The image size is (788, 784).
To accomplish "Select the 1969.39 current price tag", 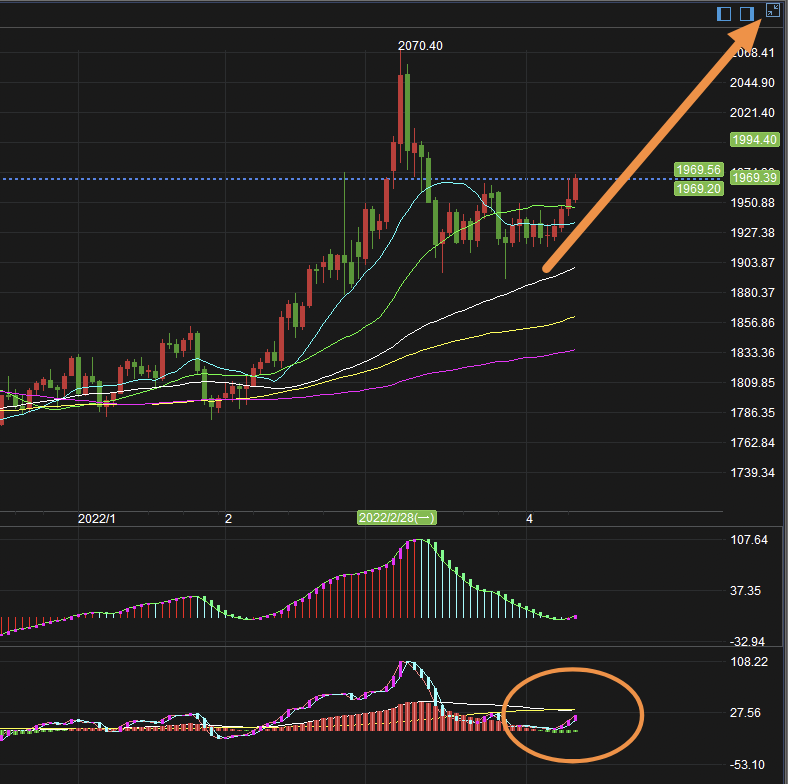I will click(x=754, y=177).
